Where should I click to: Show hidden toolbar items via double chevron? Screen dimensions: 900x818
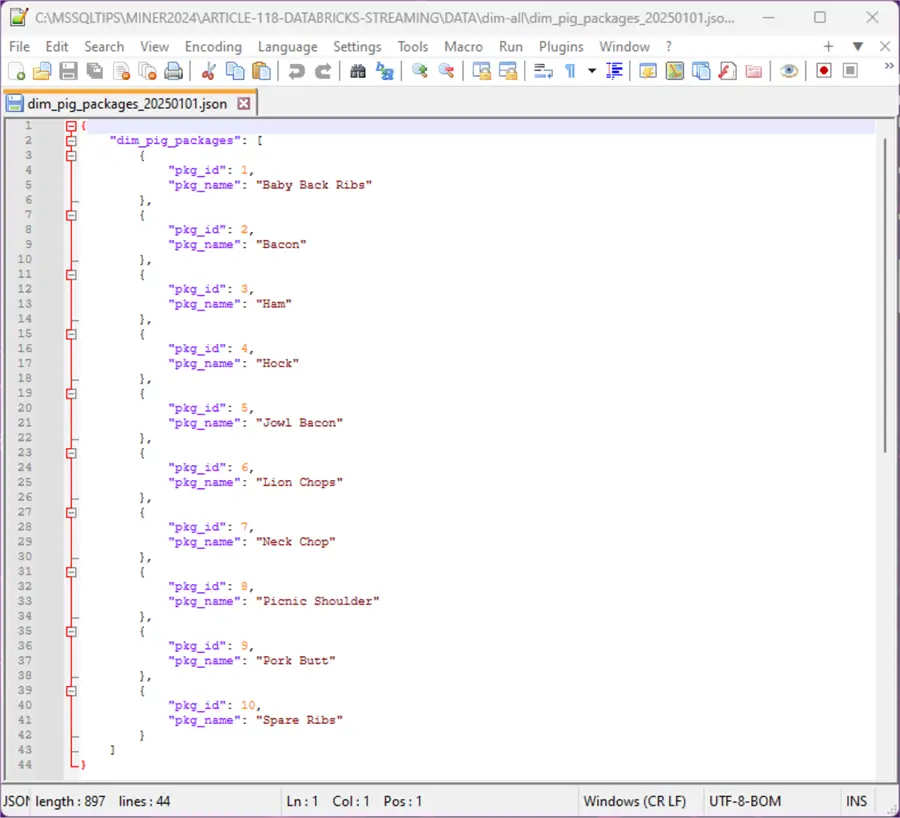click(889, 66)
